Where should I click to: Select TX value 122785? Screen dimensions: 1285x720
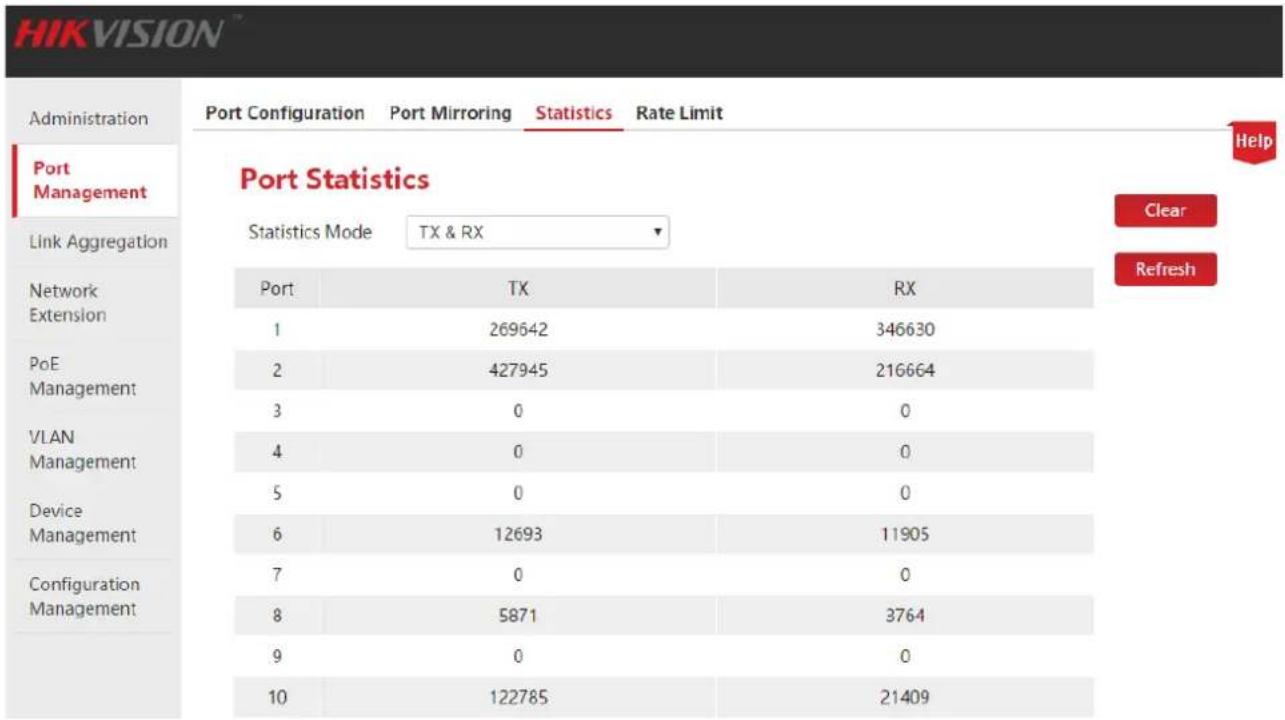coord(518,698)
